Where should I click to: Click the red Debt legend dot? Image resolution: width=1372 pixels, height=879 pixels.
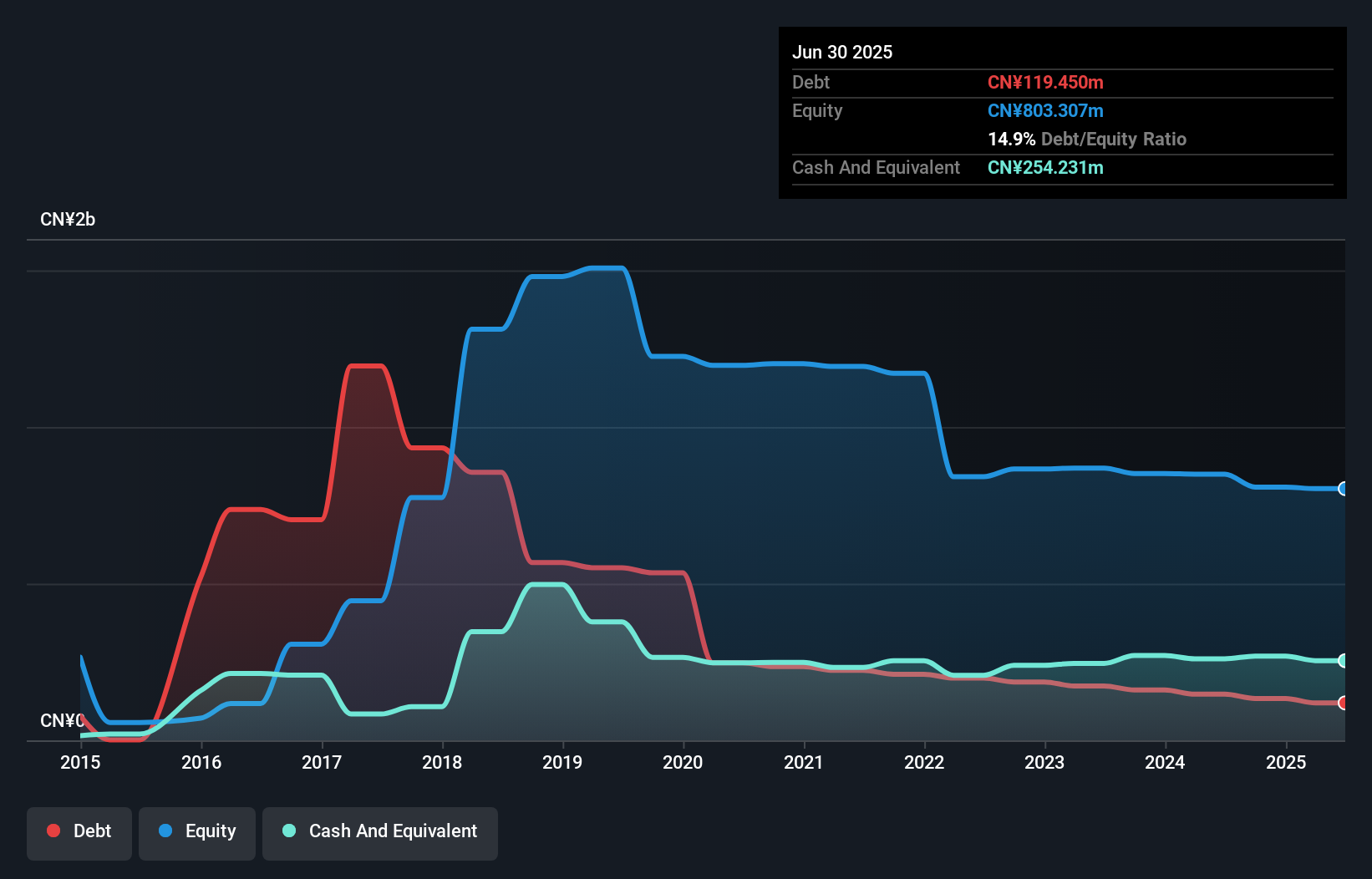point(53,831)
